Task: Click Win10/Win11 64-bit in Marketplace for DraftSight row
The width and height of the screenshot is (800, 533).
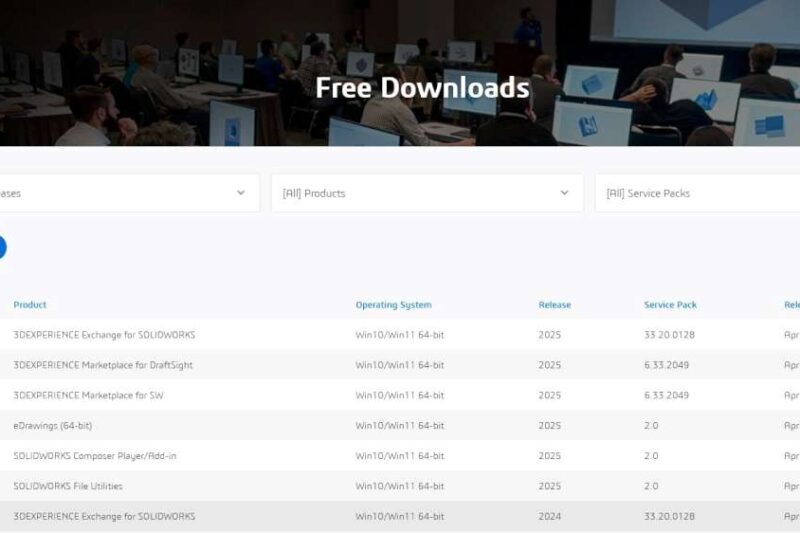Action: coord(399,365)
